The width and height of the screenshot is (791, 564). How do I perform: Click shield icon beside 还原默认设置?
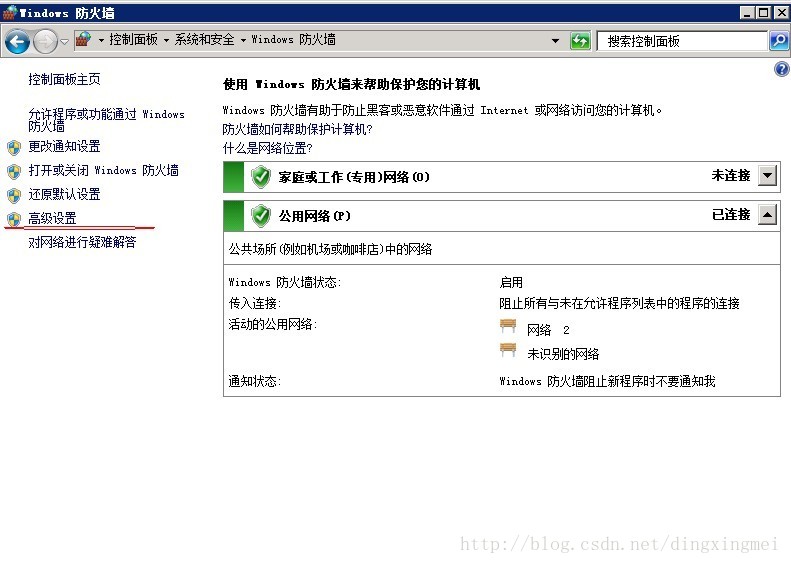[14, 195]
